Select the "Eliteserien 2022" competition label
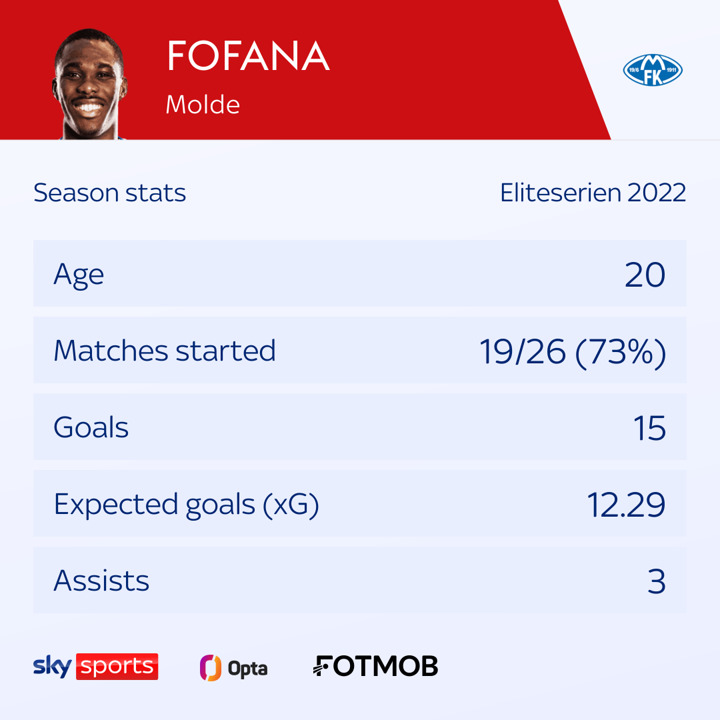 point(593,193)
